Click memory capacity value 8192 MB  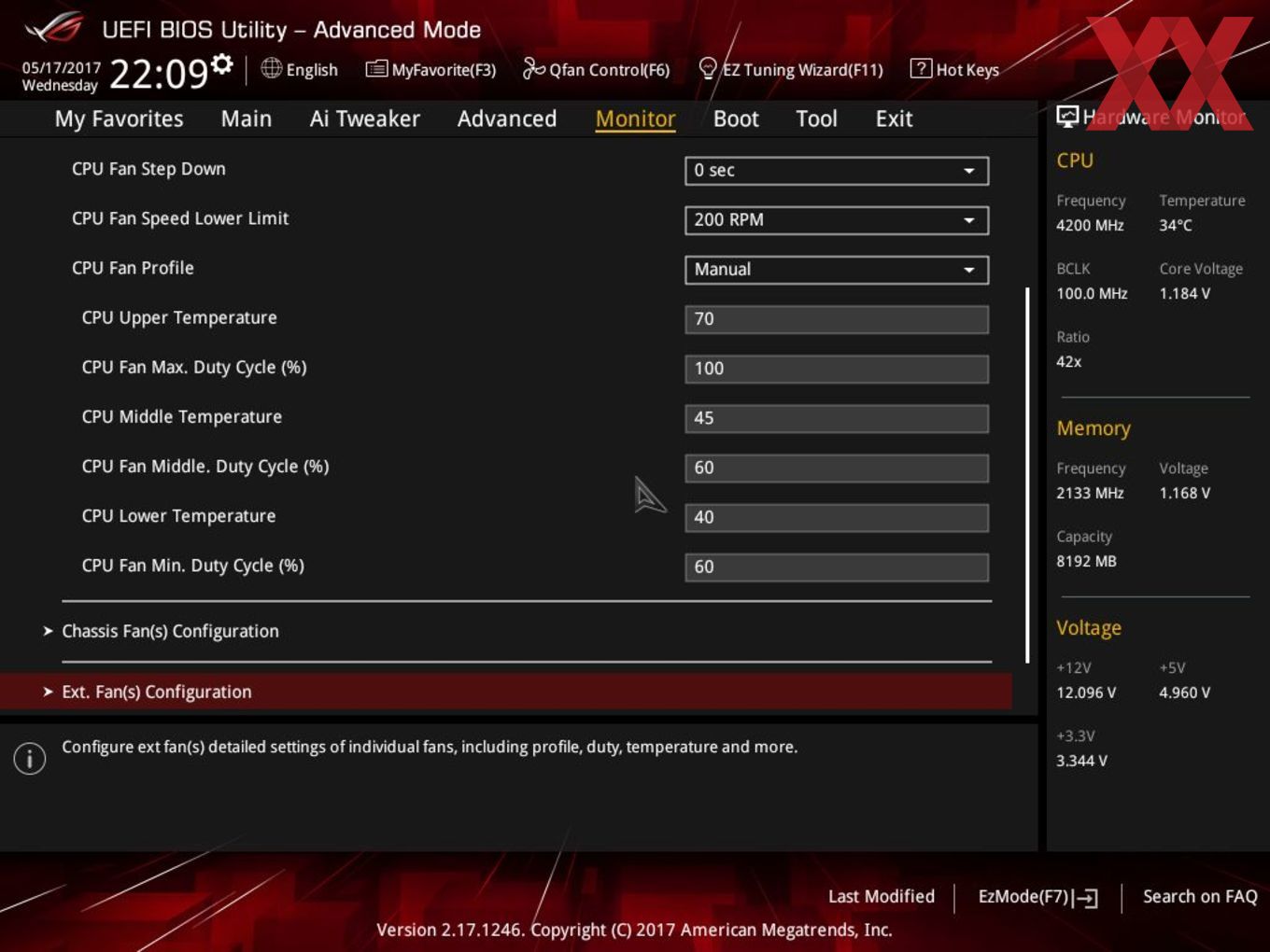click(x=1086, y=561)
